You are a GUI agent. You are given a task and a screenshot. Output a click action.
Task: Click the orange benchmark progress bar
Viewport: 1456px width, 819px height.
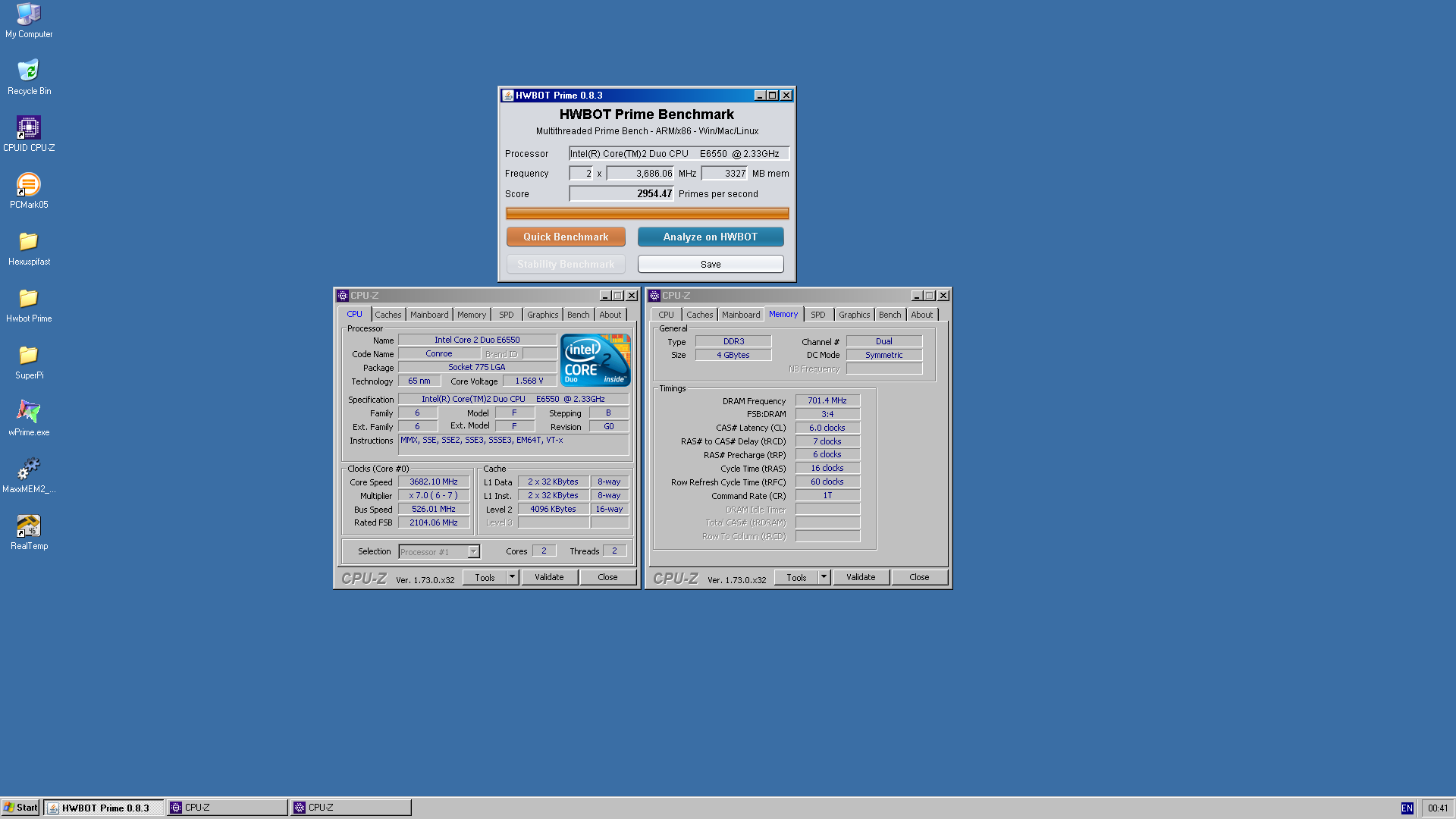coord(647,214)
